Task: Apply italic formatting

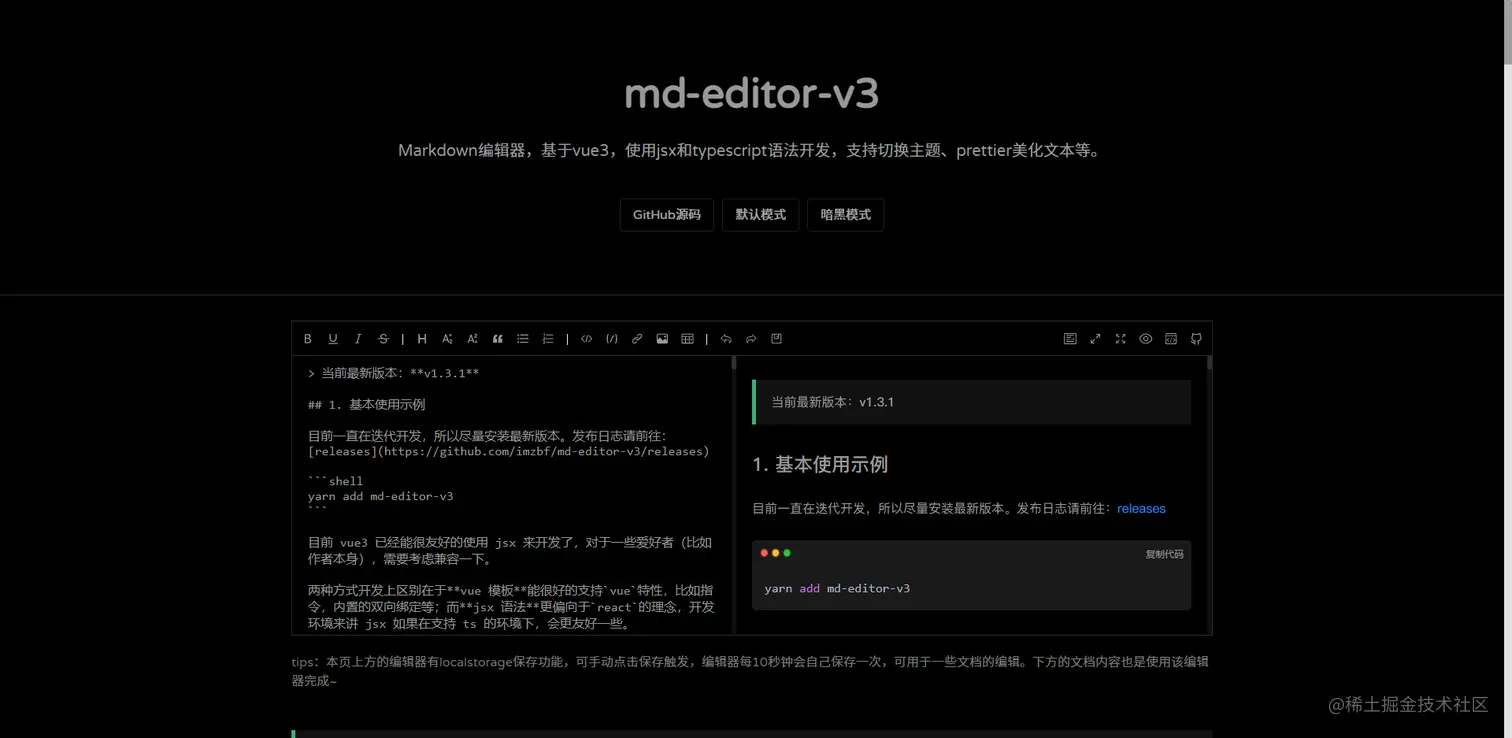Action: tap(358, 339)
